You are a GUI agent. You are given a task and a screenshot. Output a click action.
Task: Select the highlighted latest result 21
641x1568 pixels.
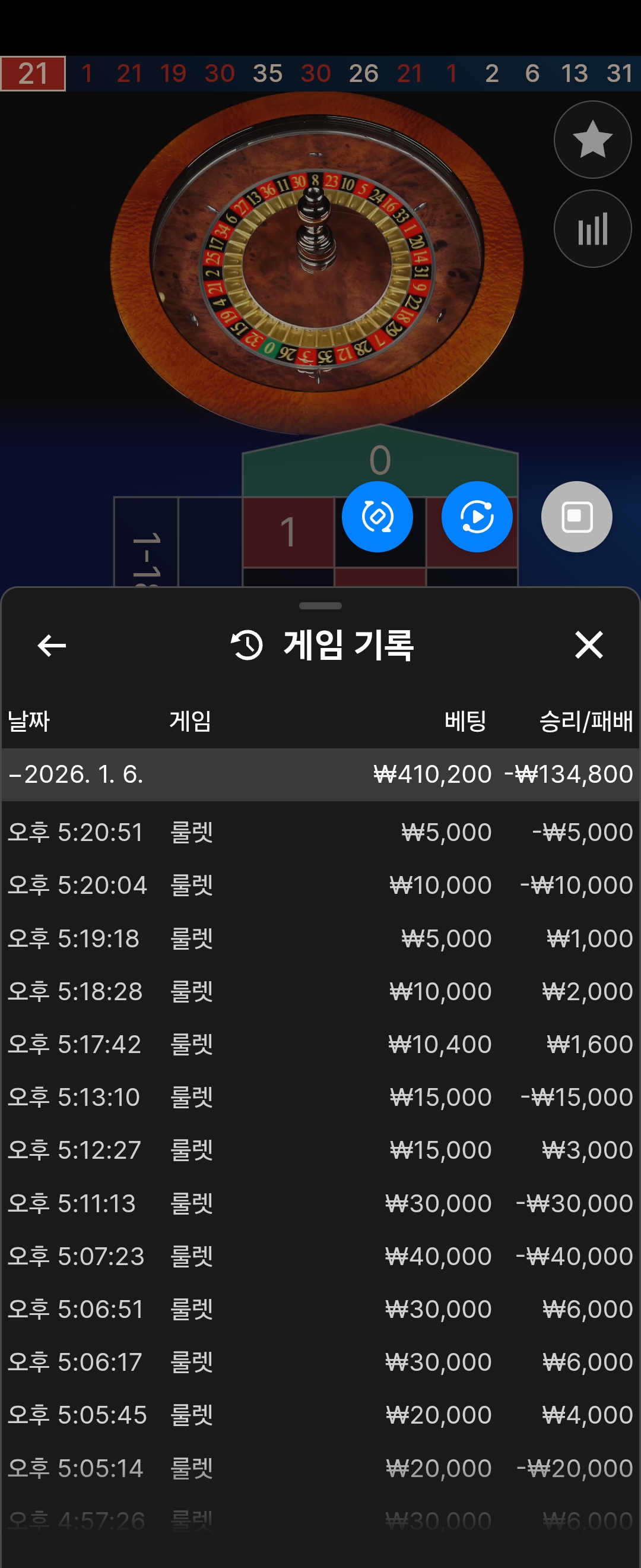[33, 74]
